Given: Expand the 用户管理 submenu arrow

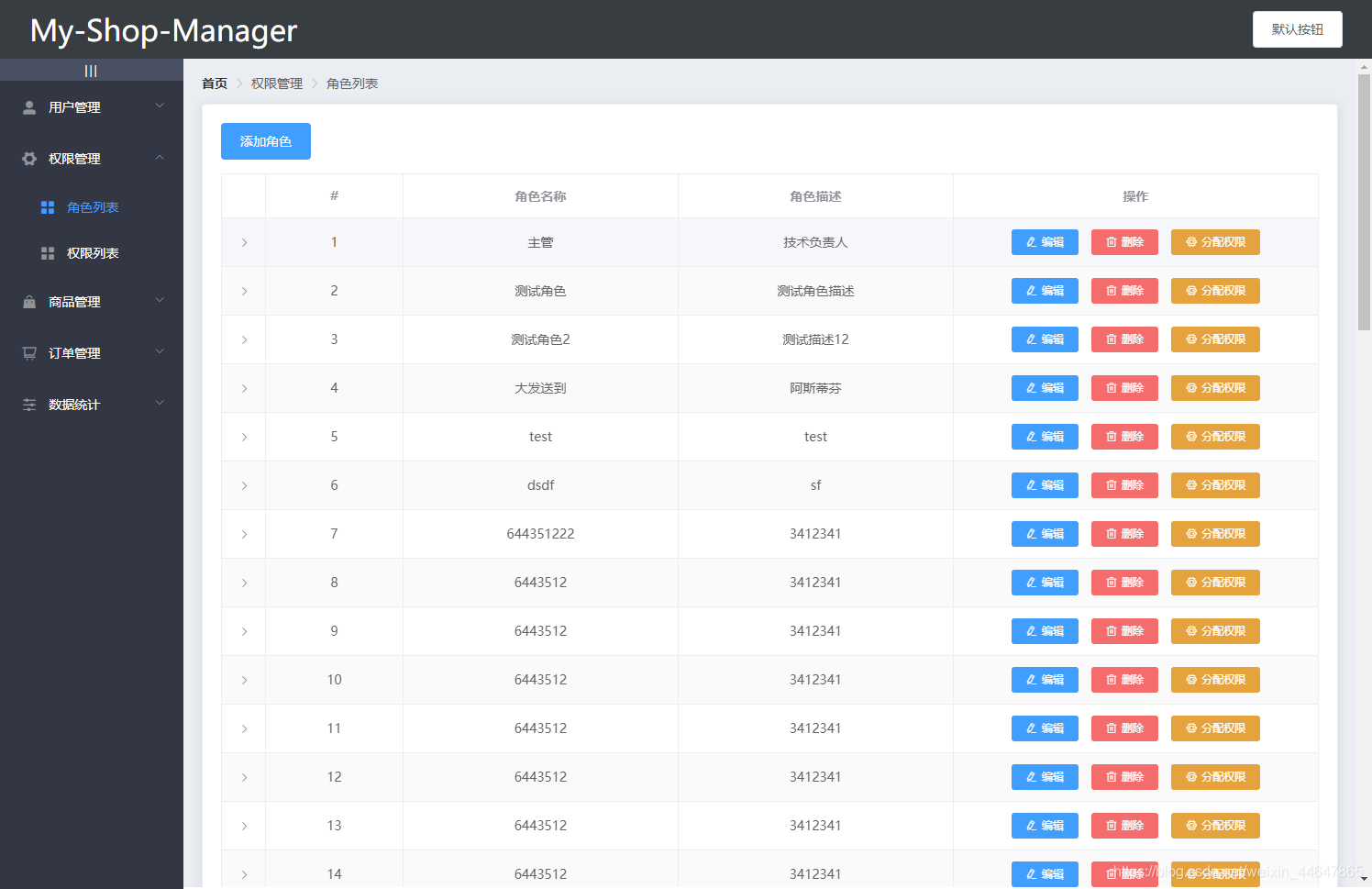Looking at the screenshot, I should click(160, 106).
